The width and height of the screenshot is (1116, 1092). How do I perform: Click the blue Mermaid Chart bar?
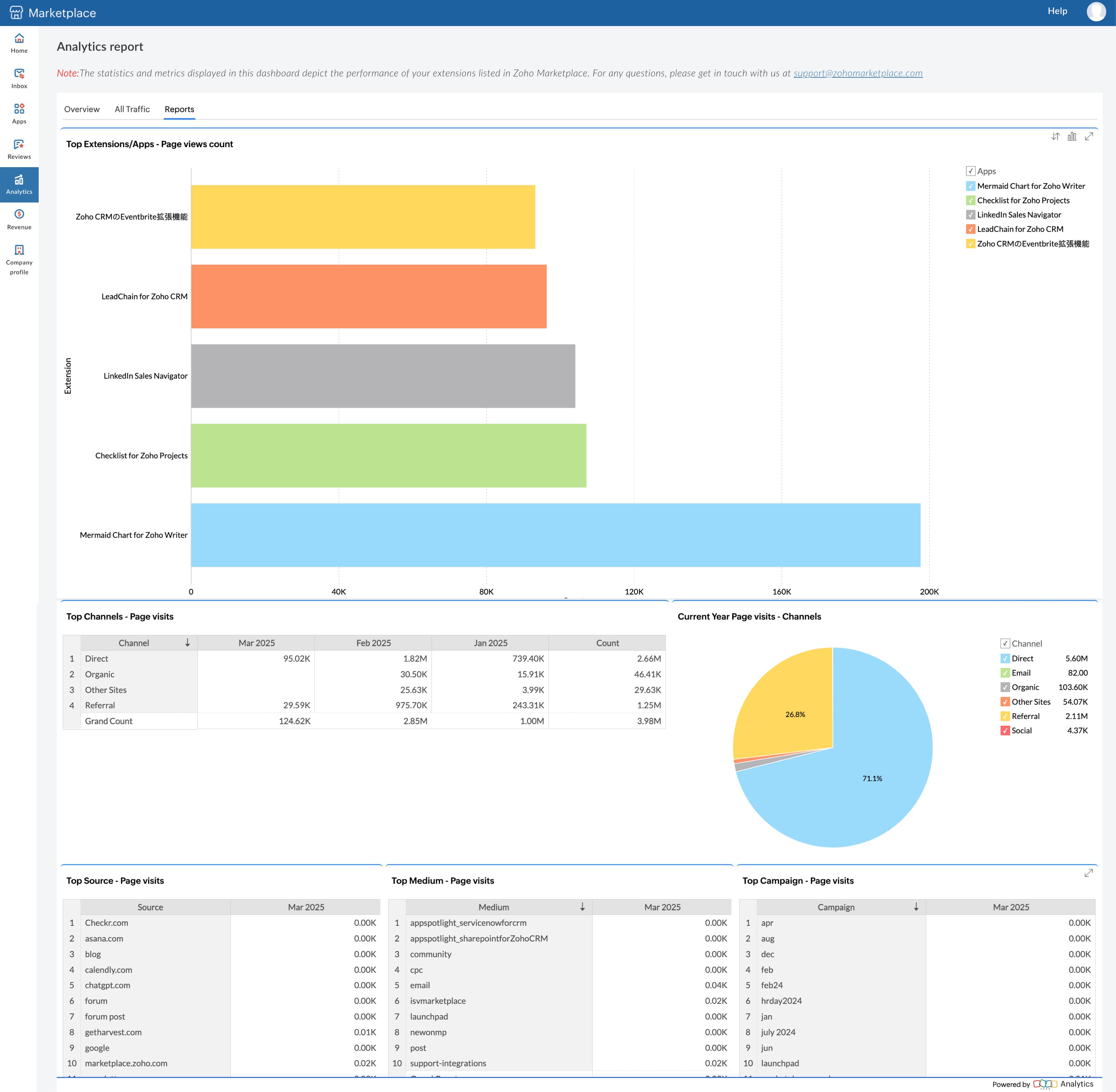(555, 535)
